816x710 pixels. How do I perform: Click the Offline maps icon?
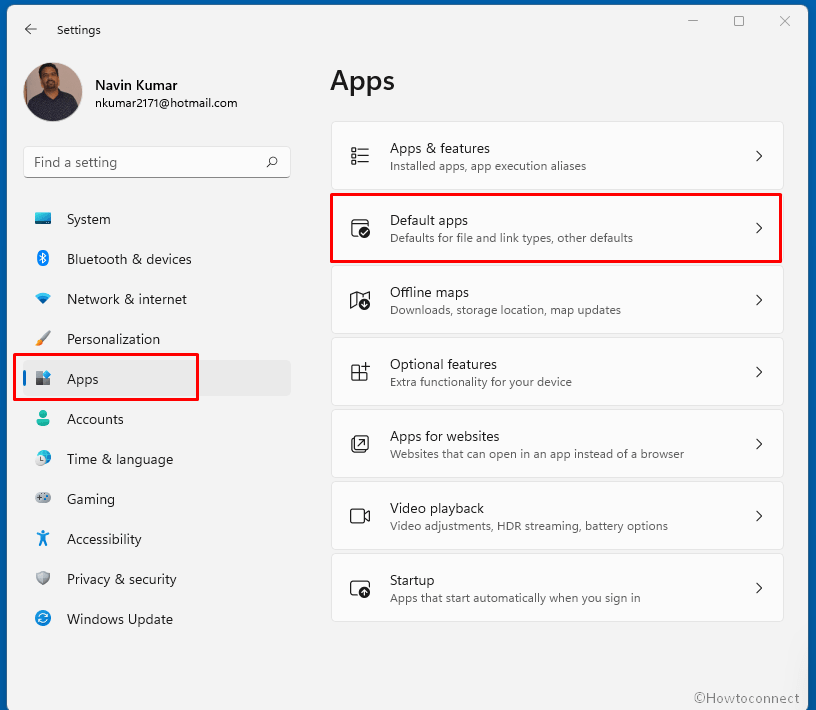[x=360, y=300]
